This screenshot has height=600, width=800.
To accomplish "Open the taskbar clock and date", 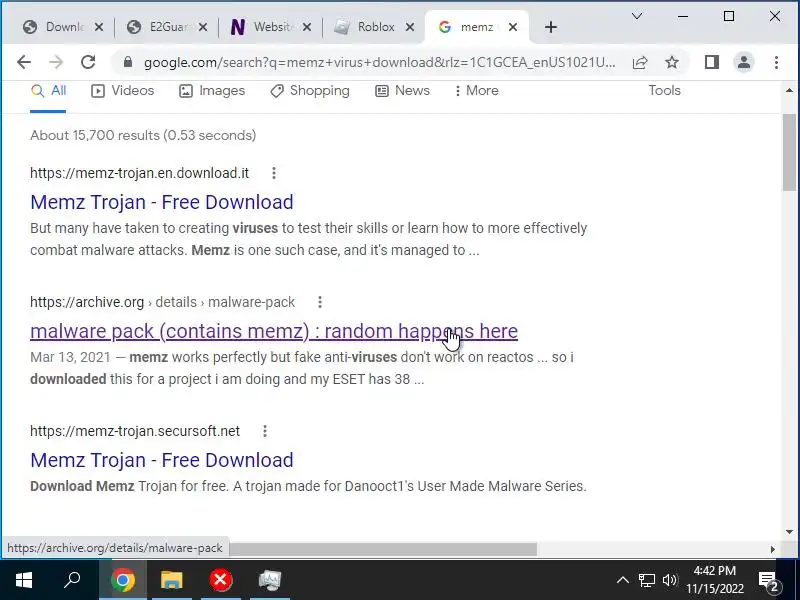I will (714, 580).
